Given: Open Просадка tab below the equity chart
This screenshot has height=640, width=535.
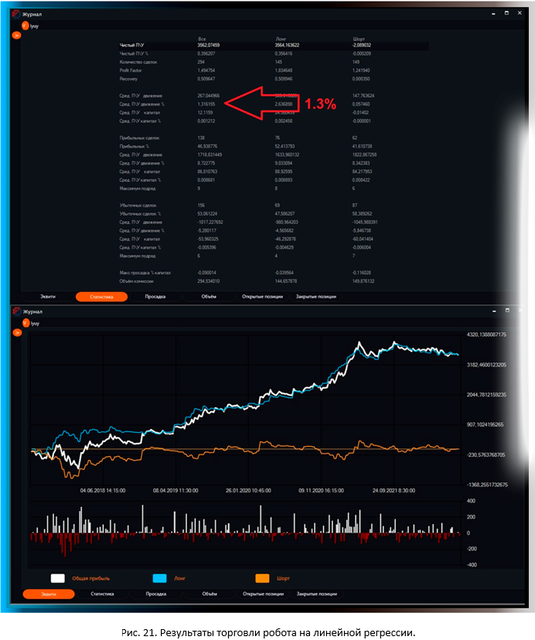Looking at the screenshot, I should [x=156, y=594].
